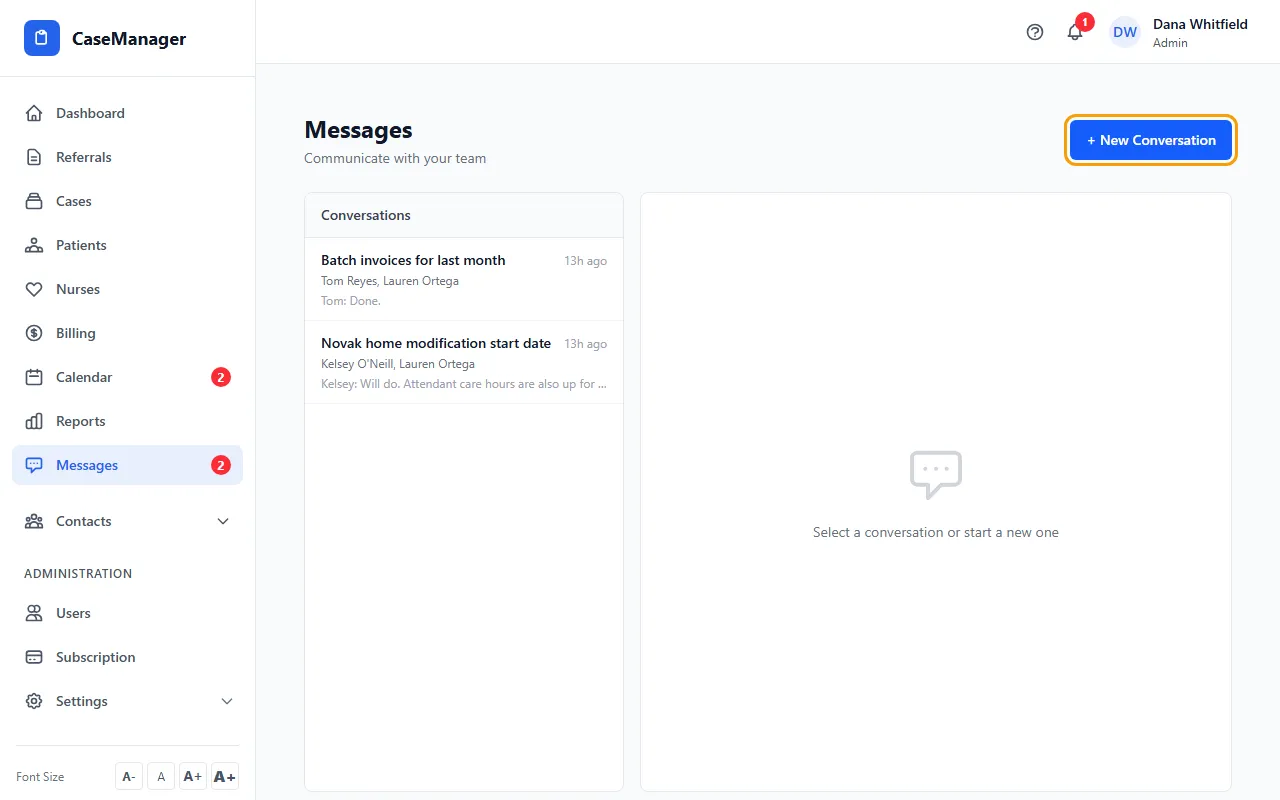Click the Settings gear icon
The width and height of the screenshot is (1280, 800).
(34, 701)
